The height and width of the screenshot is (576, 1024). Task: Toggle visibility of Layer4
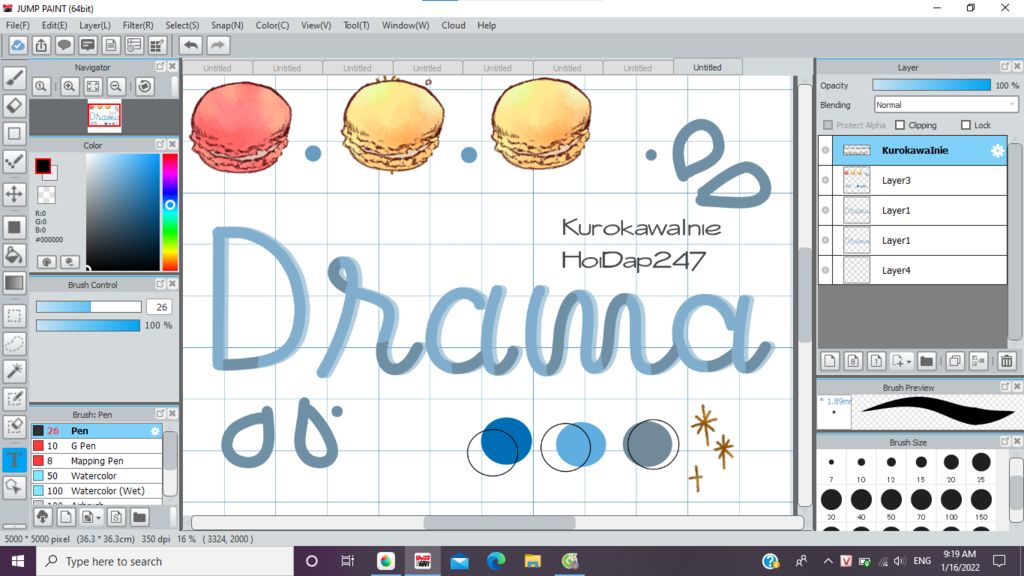click(x=825, y=270)
